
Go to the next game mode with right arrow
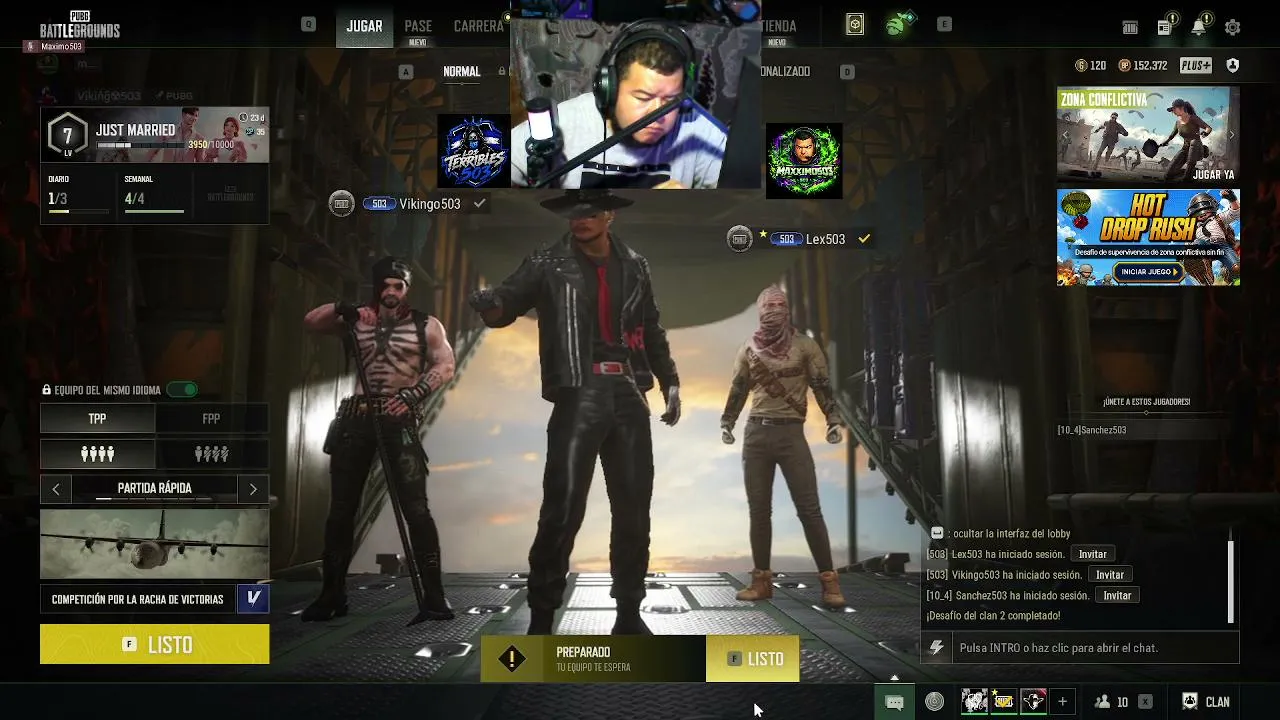(x=253, y=489)
